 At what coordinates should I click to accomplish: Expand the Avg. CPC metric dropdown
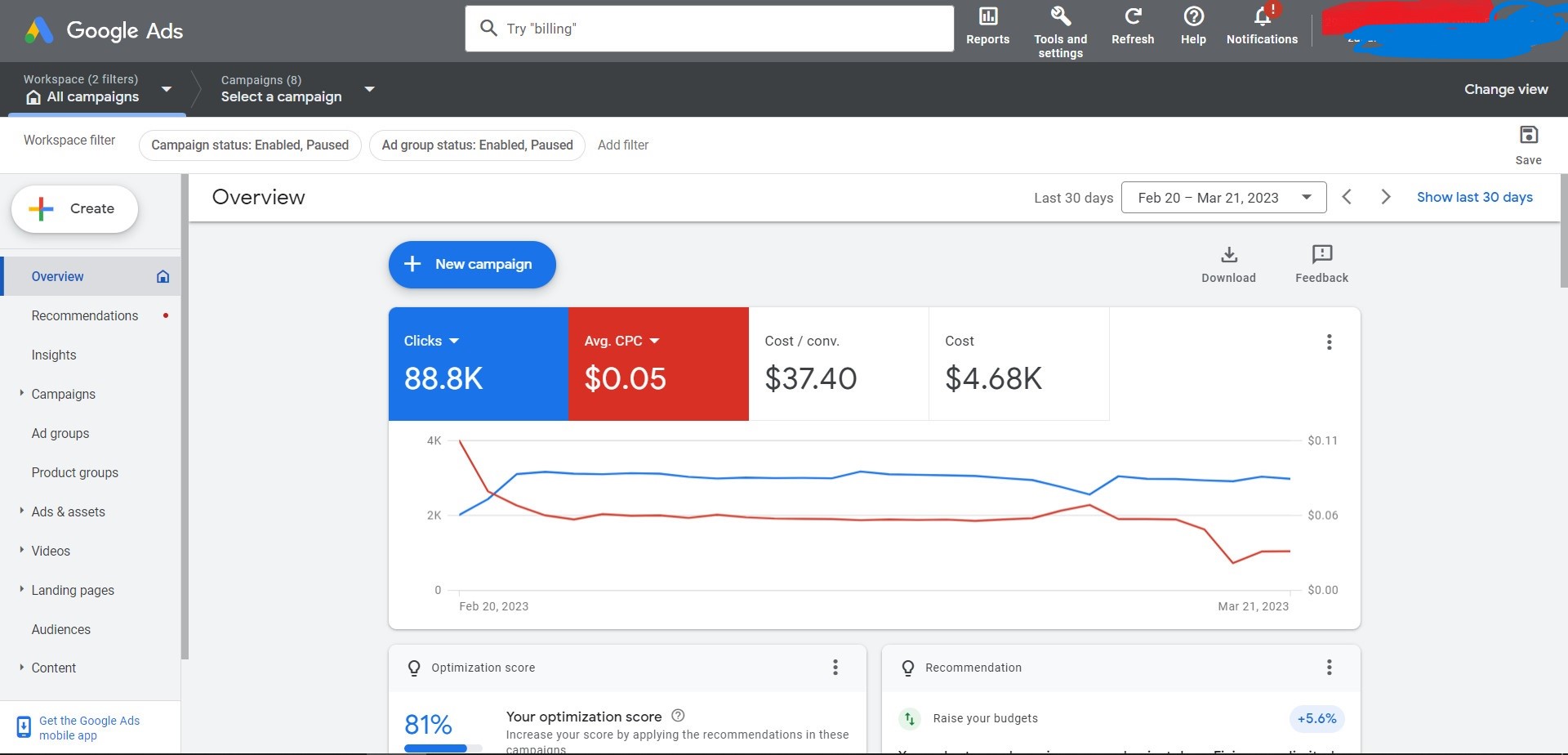(x=654, y=341)
